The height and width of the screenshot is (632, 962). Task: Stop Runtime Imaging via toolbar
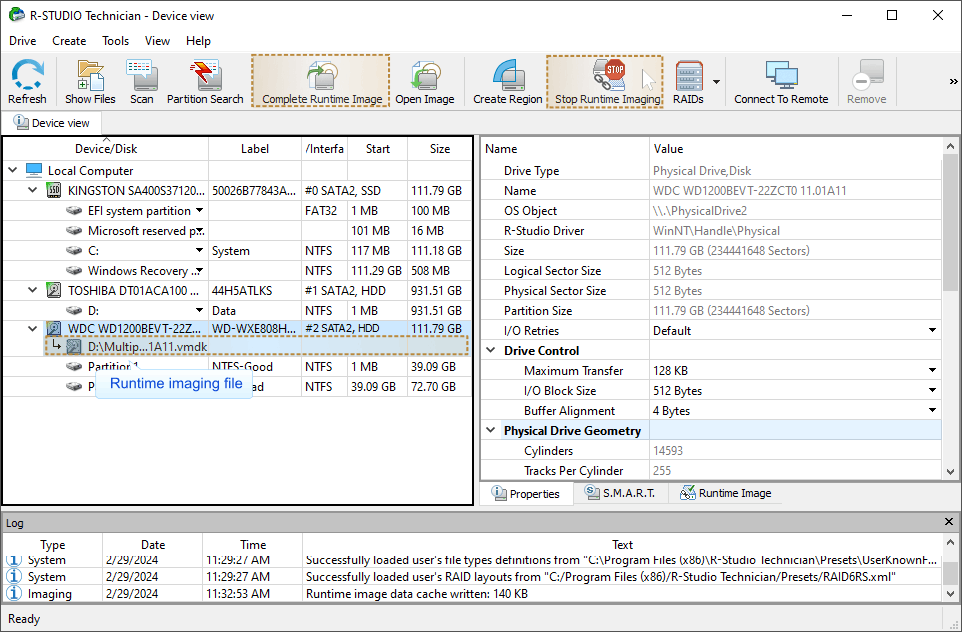click(605, 82)
